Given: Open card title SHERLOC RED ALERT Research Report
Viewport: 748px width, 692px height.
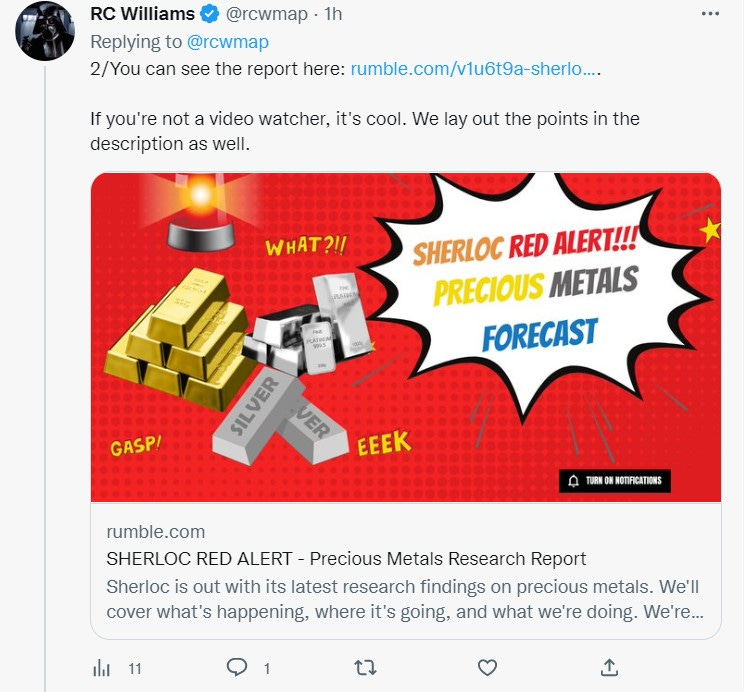Looking at the screenshot, I should coord(346,558).
